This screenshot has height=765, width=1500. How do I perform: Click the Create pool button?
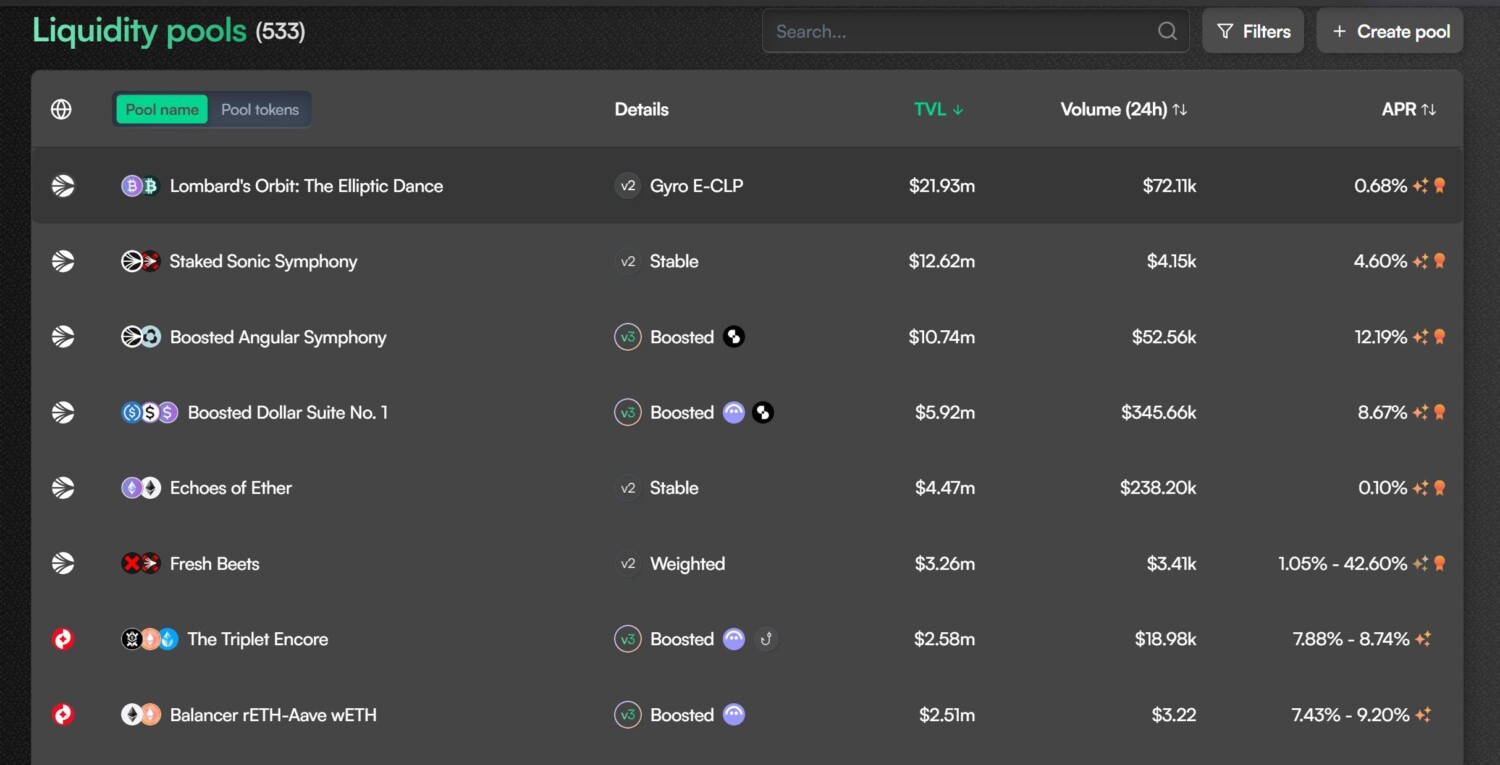pos(1390,31)
